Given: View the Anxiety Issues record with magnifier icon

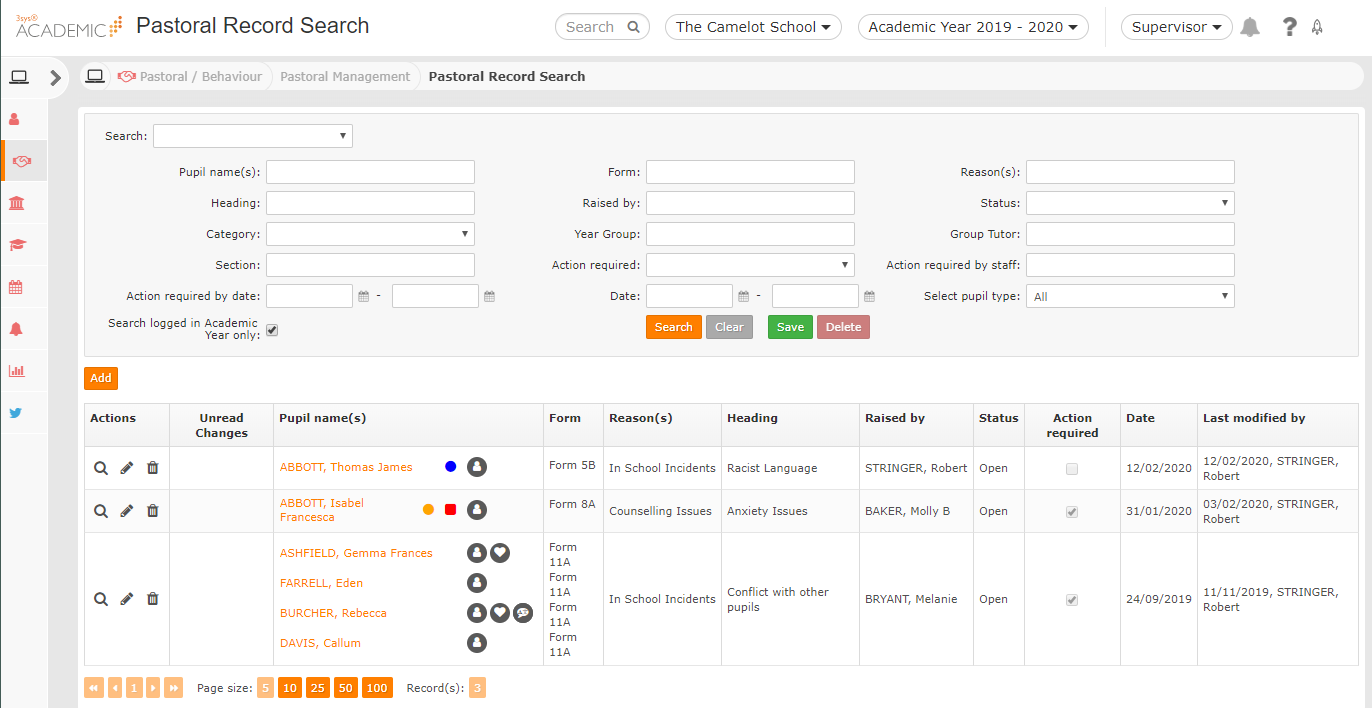Looking at the screenshot, I should (101, 511).
